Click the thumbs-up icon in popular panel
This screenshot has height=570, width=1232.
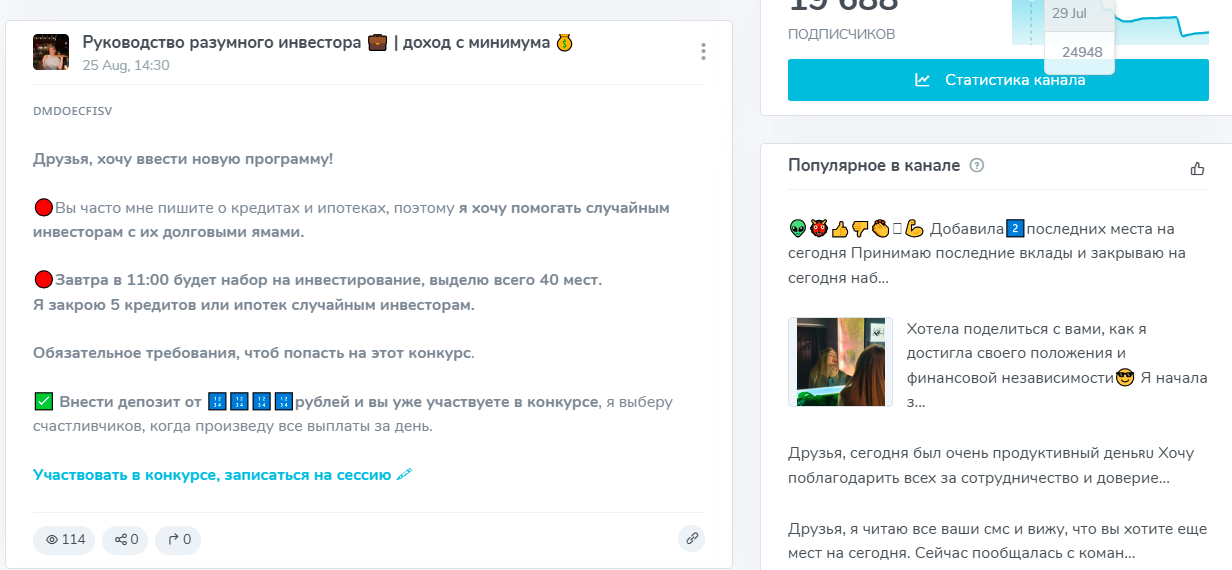click(1197, 168)
